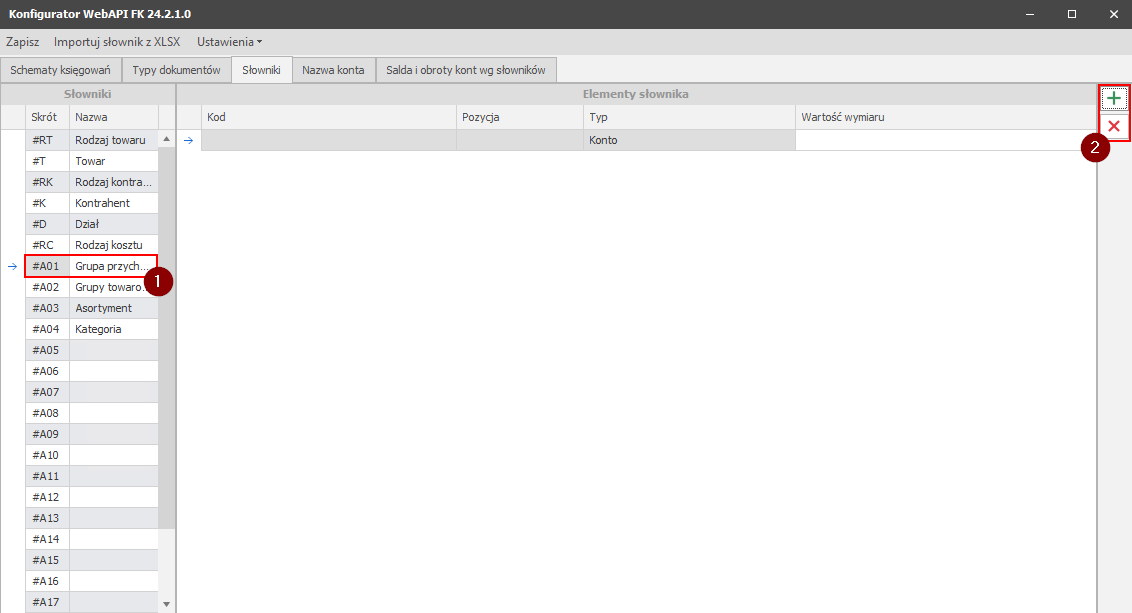Click the Kod column header

pos(328,117)
